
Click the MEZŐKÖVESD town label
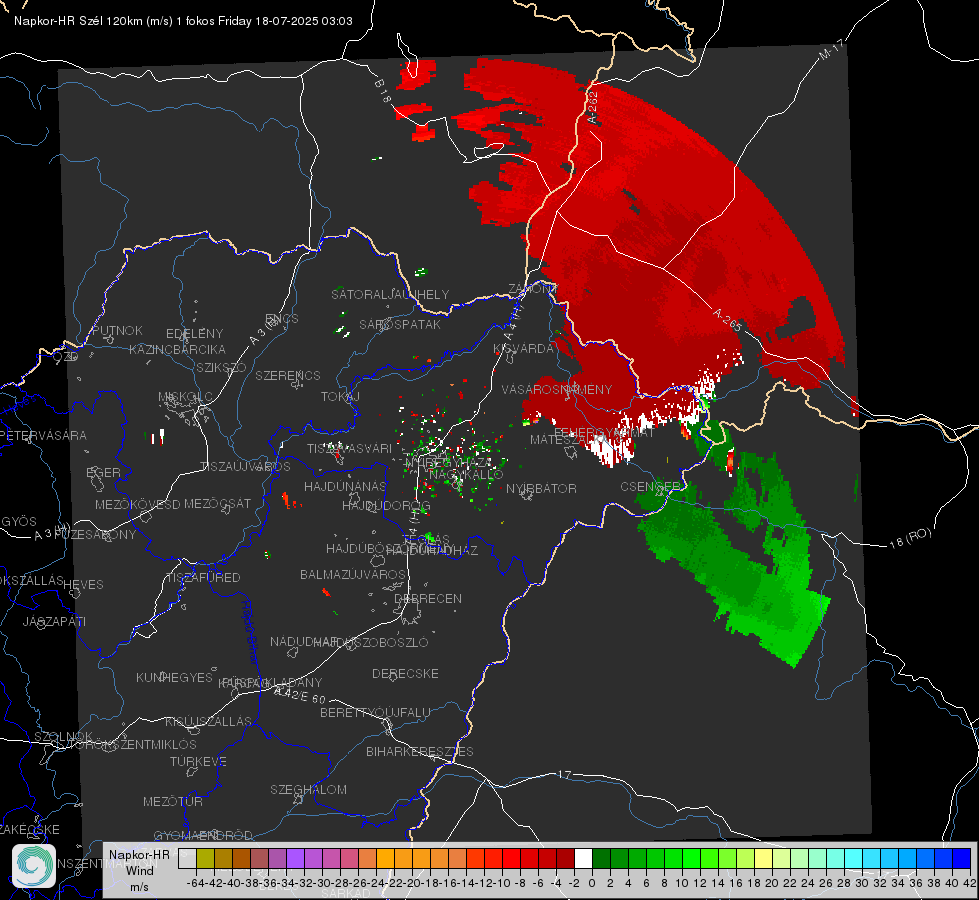tap(138, 504)
